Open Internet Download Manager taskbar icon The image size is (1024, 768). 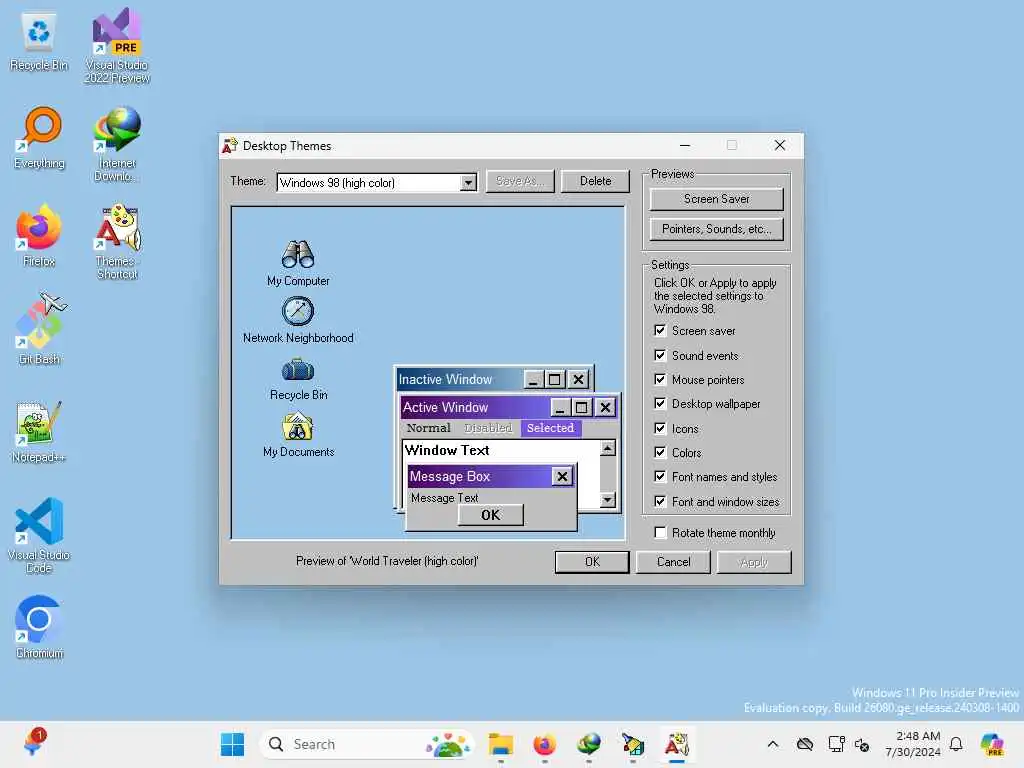click(589, 744)
